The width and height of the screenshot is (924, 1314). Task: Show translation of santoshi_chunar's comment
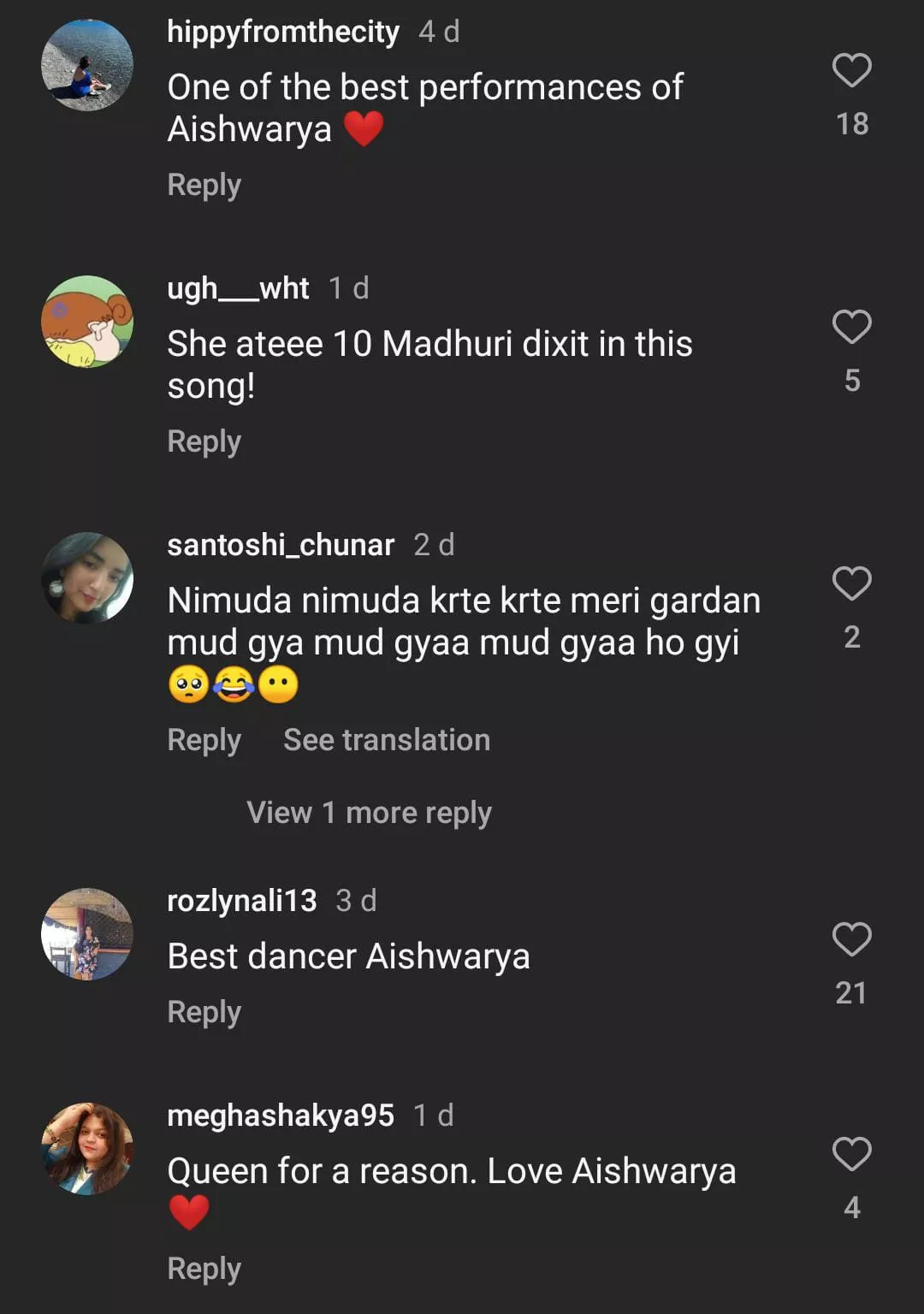point(387,740)
